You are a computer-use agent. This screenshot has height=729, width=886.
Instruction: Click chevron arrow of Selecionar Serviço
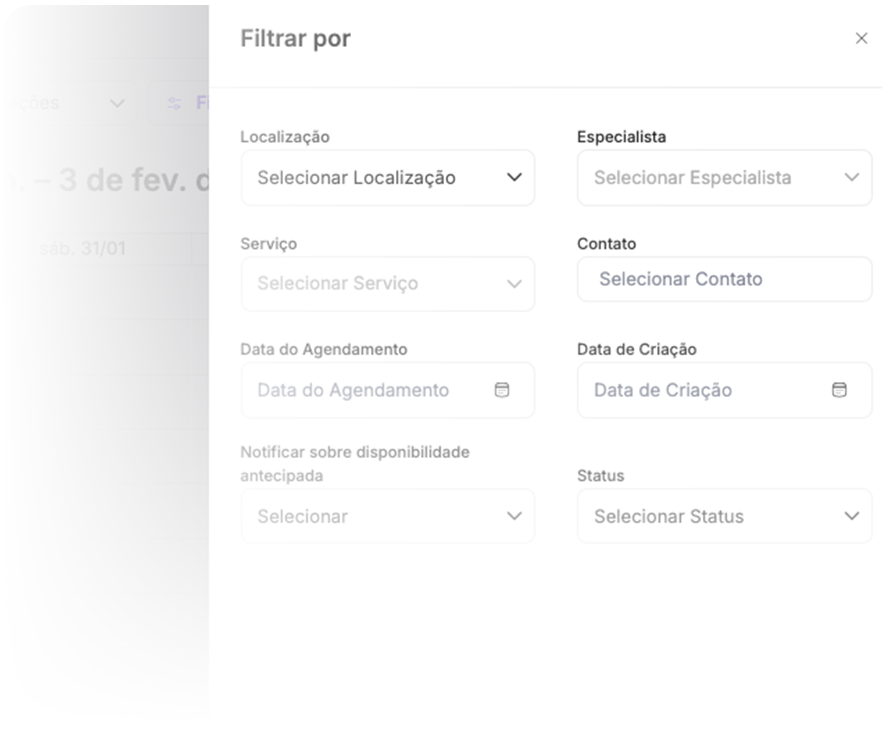(x=514, y=284)
